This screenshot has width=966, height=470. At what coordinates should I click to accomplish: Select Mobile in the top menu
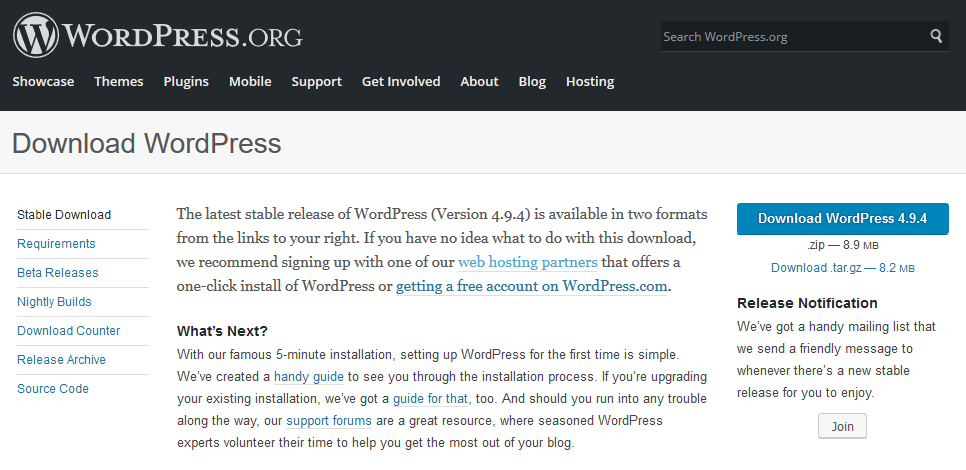(250, 81)
